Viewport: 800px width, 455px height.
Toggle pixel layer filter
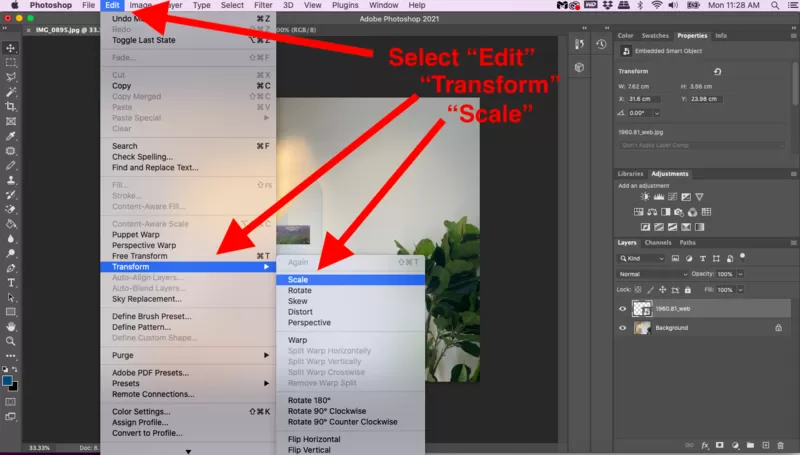tap(676, 259)
